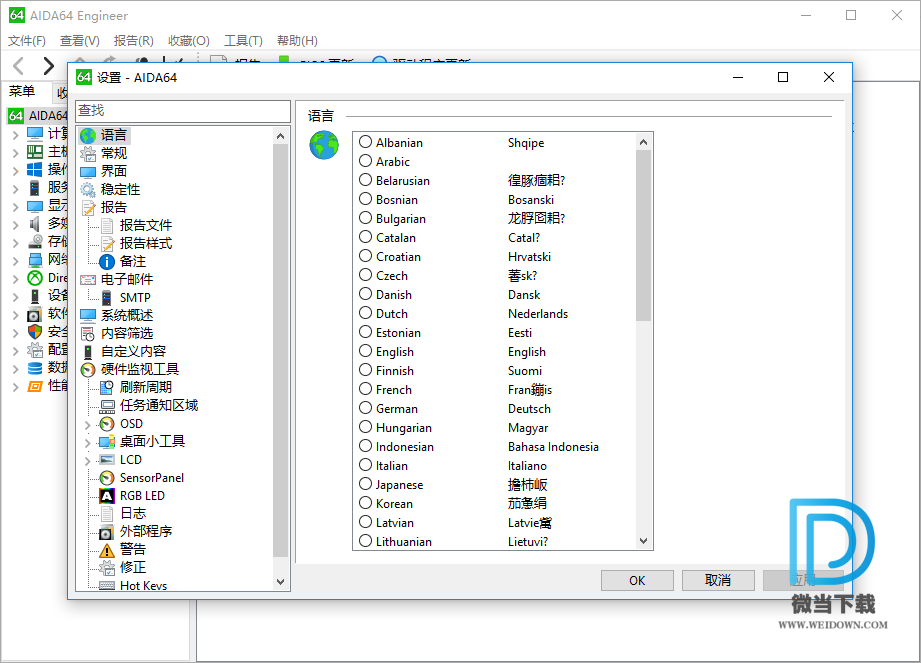Open the 文件(F) menu
The image size is (921, 663).
click(27, 41)
